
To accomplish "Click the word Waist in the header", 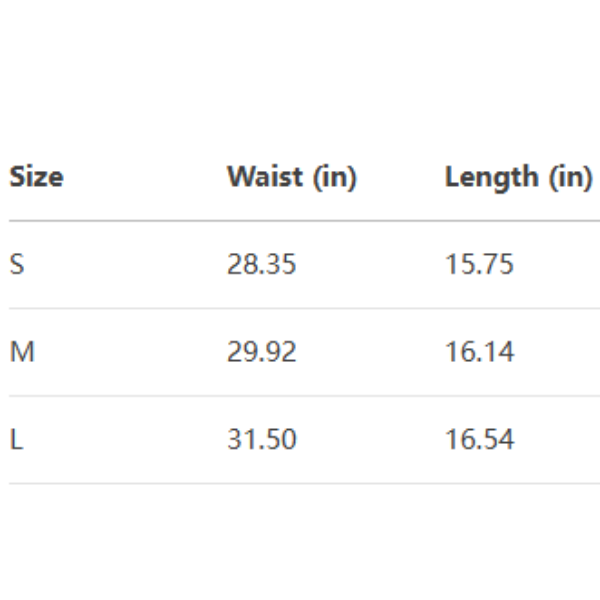I will (263, 177).
